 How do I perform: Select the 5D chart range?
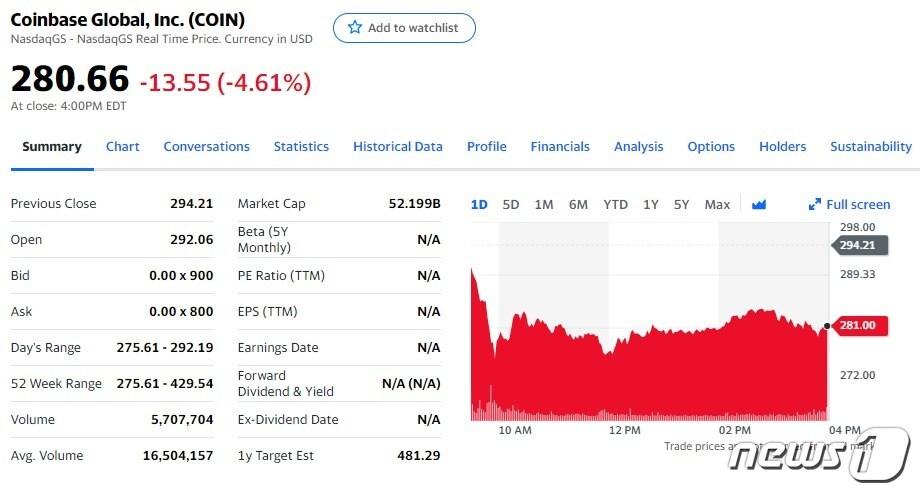(x=511, y=205)
